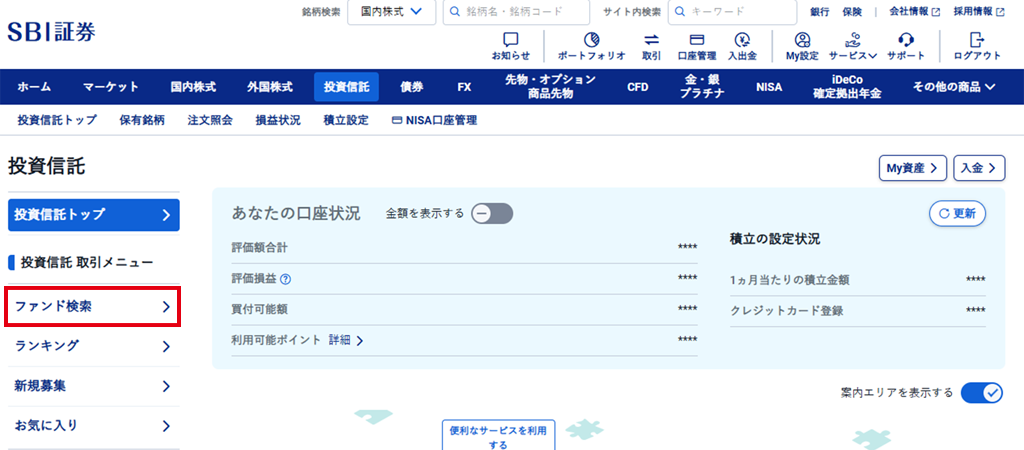Open the ポートフォリオ pie chart icon
Screen dimensions: 1024x450
591,39
